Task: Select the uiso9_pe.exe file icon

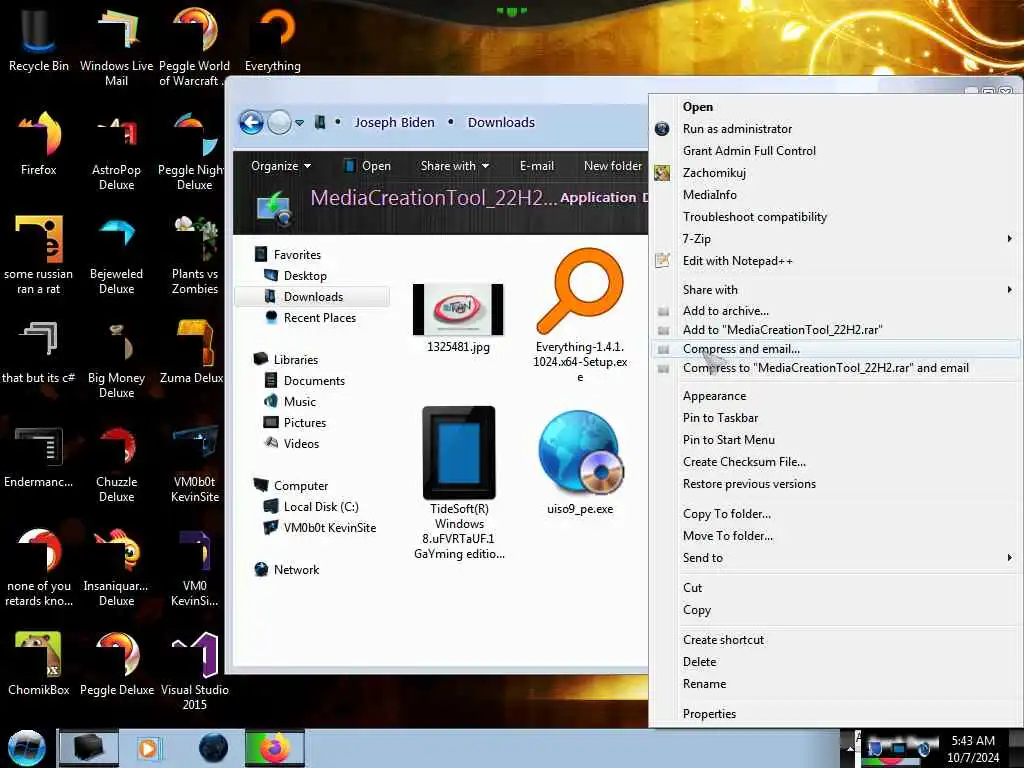Action: point(580,462)
